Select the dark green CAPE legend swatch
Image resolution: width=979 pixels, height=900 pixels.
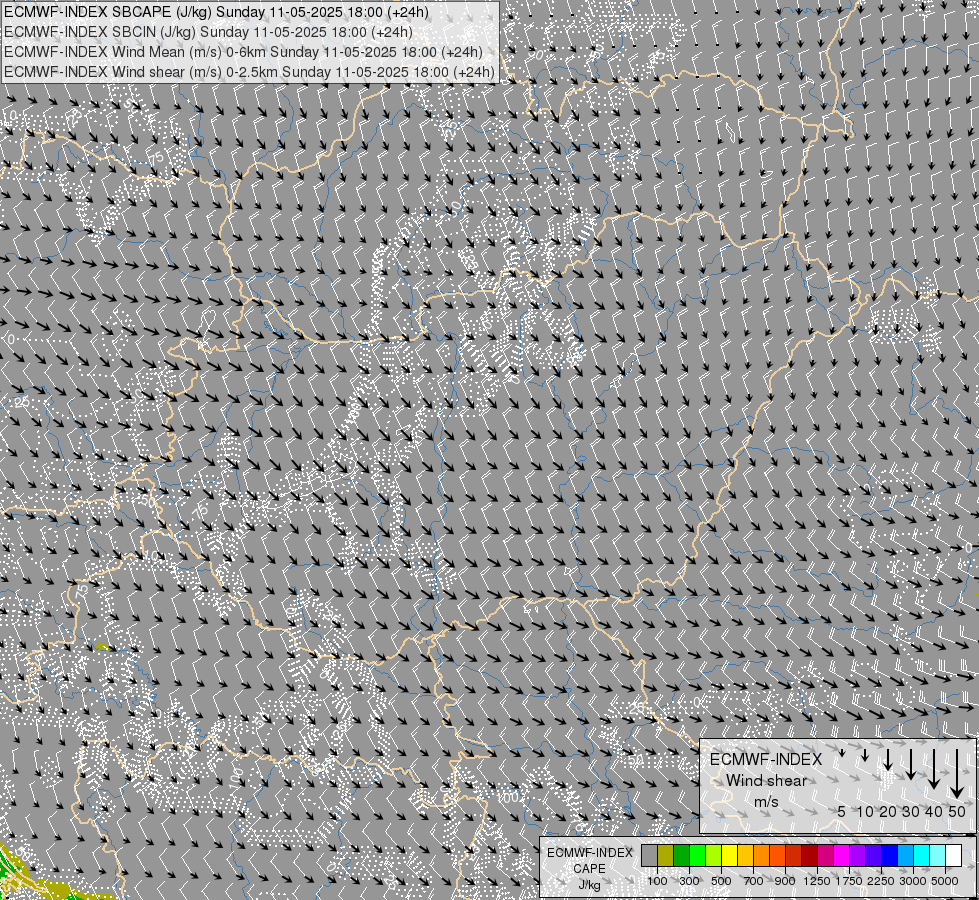(682, 855)
